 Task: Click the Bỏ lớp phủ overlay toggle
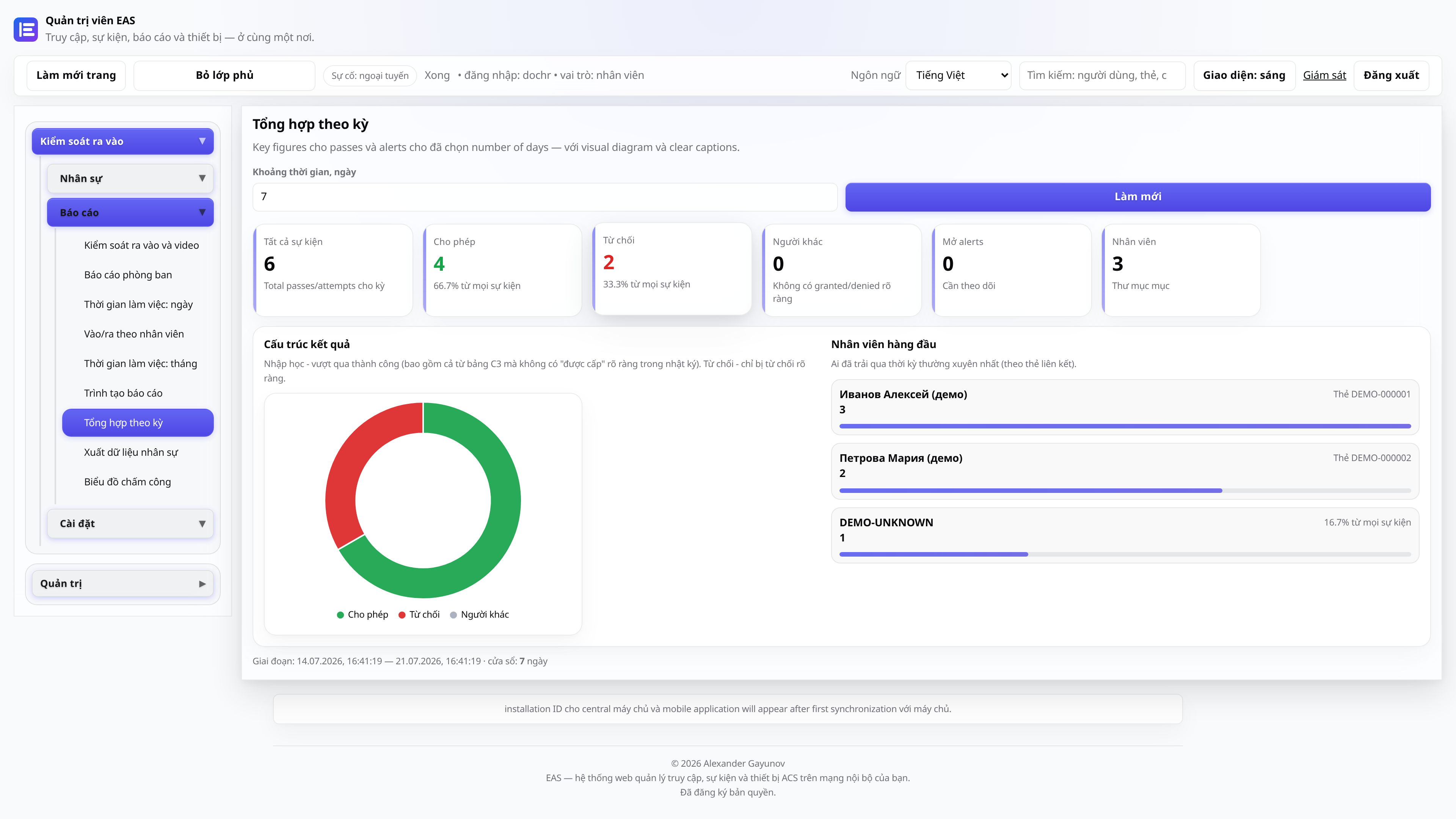(x=224, y=75)
